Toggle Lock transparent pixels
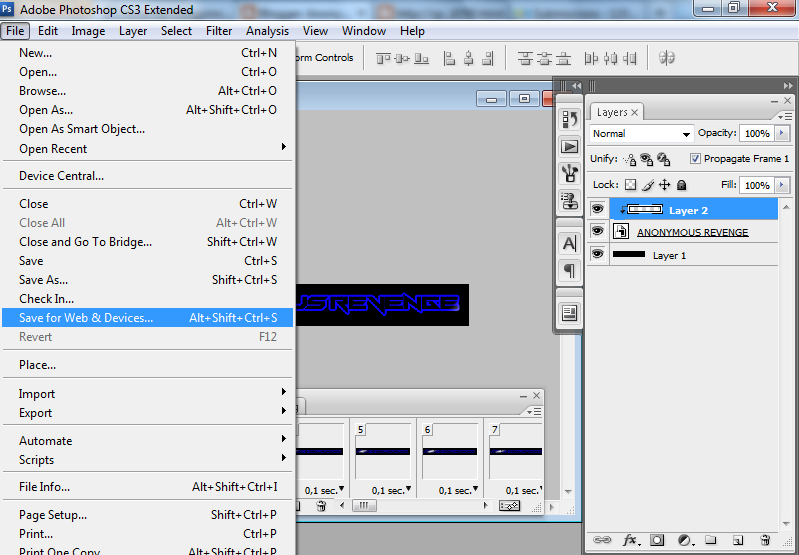This screenshot has height=555, width=799. point(631,184)
